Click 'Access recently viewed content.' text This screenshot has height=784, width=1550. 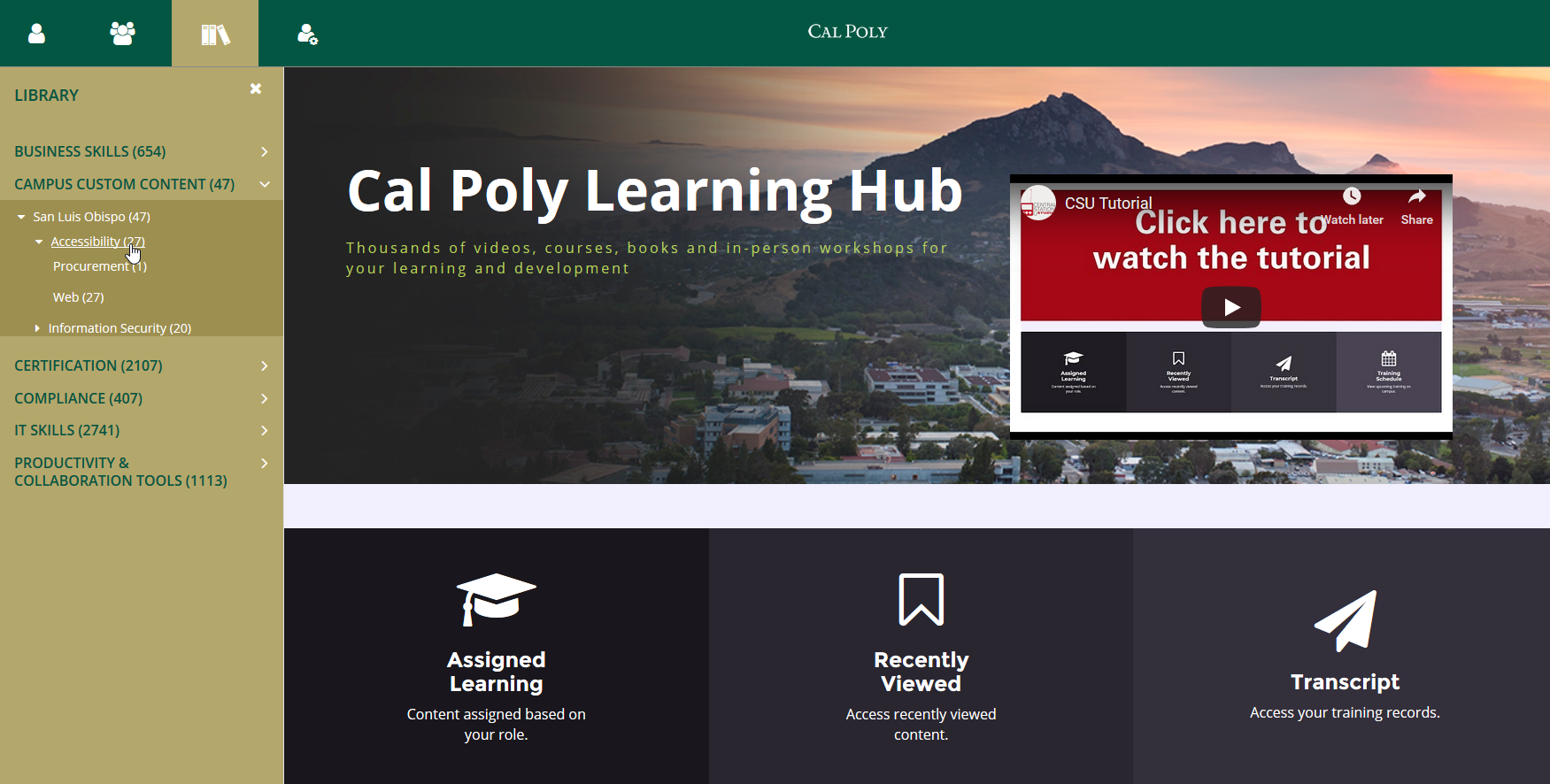tap(922, 724)
